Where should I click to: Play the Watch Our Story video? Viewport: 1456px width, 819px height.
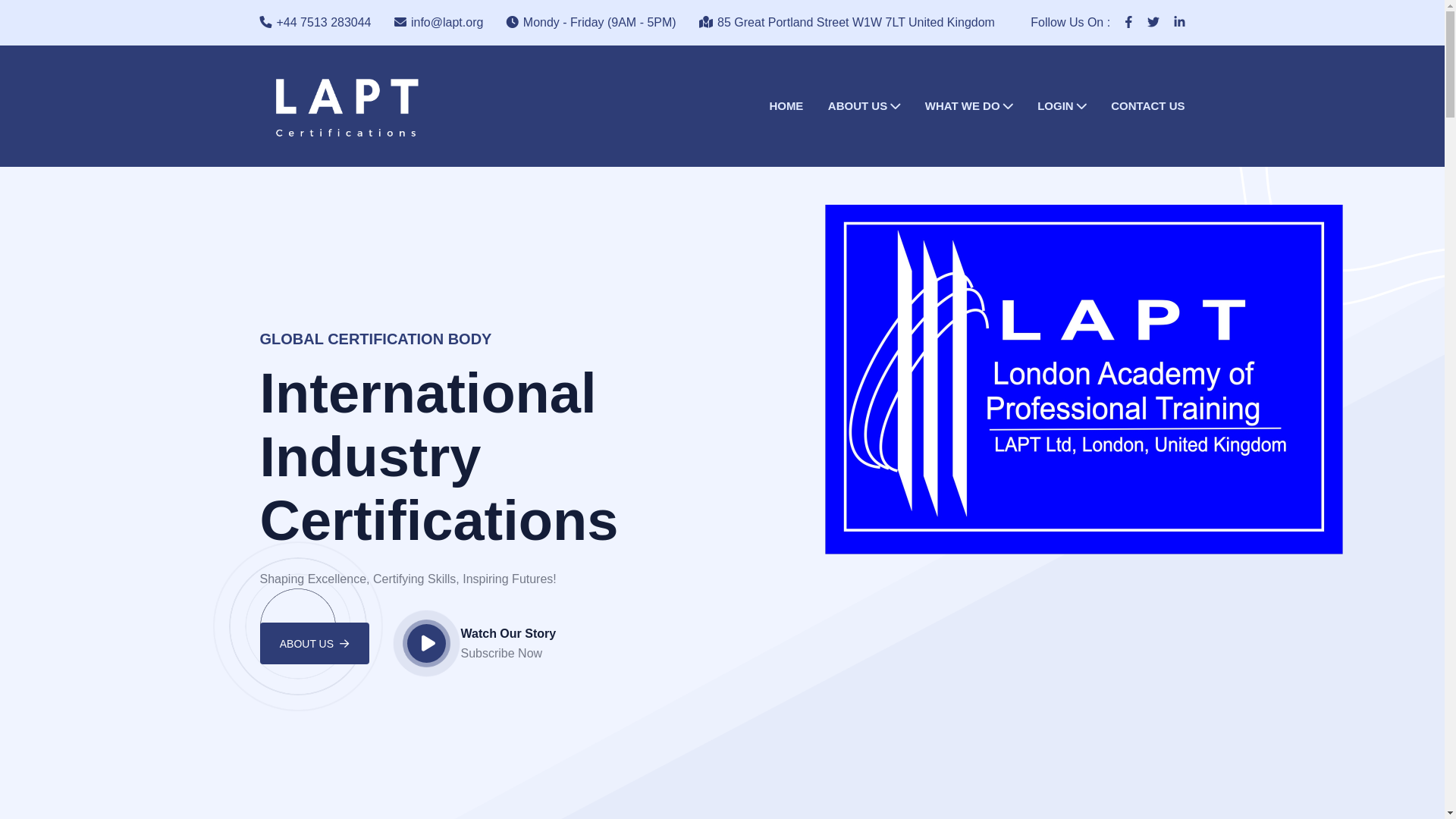pos(426,643)
